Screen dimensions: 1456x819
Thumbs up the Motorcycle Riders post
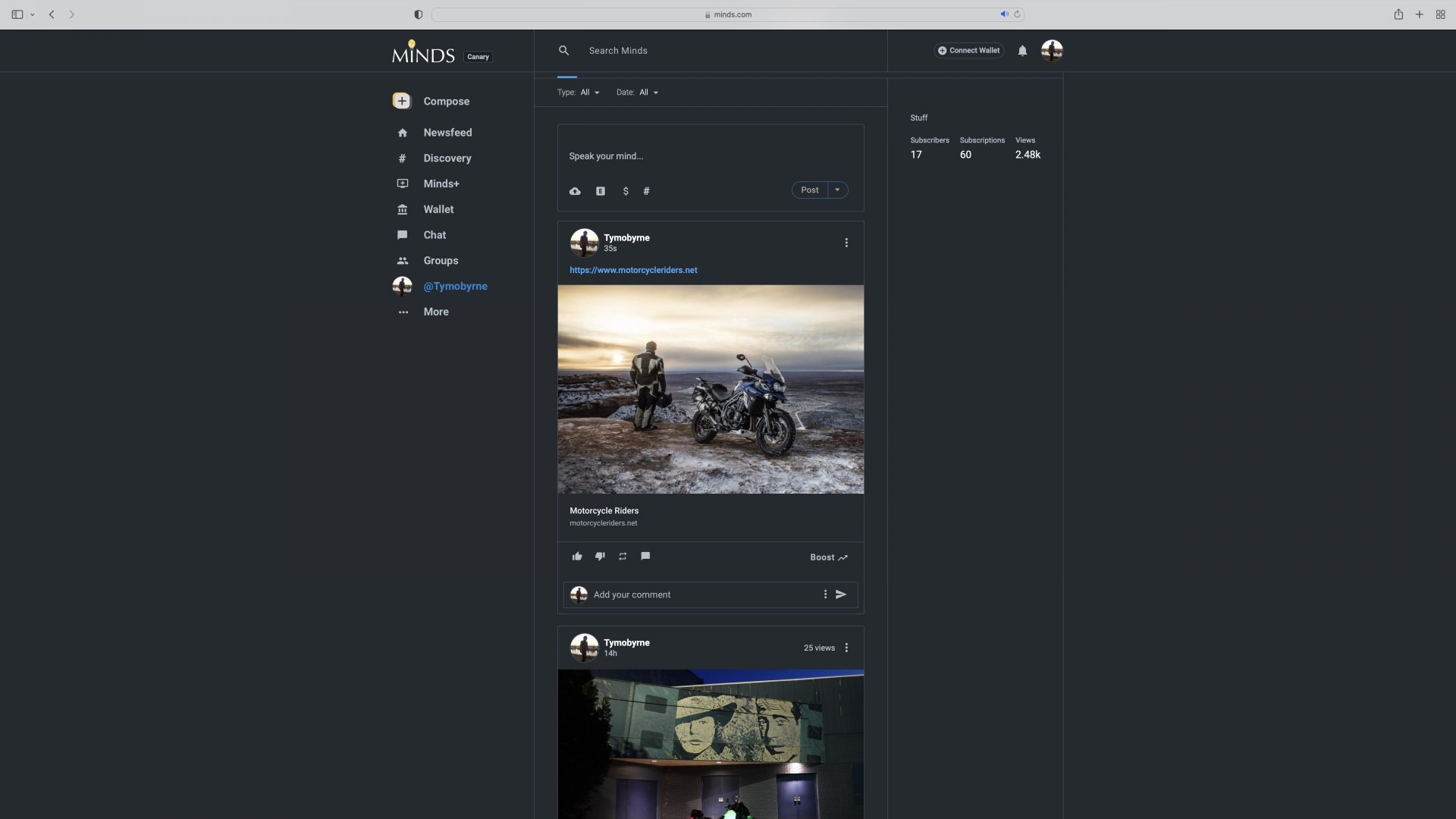click(577, 557)
